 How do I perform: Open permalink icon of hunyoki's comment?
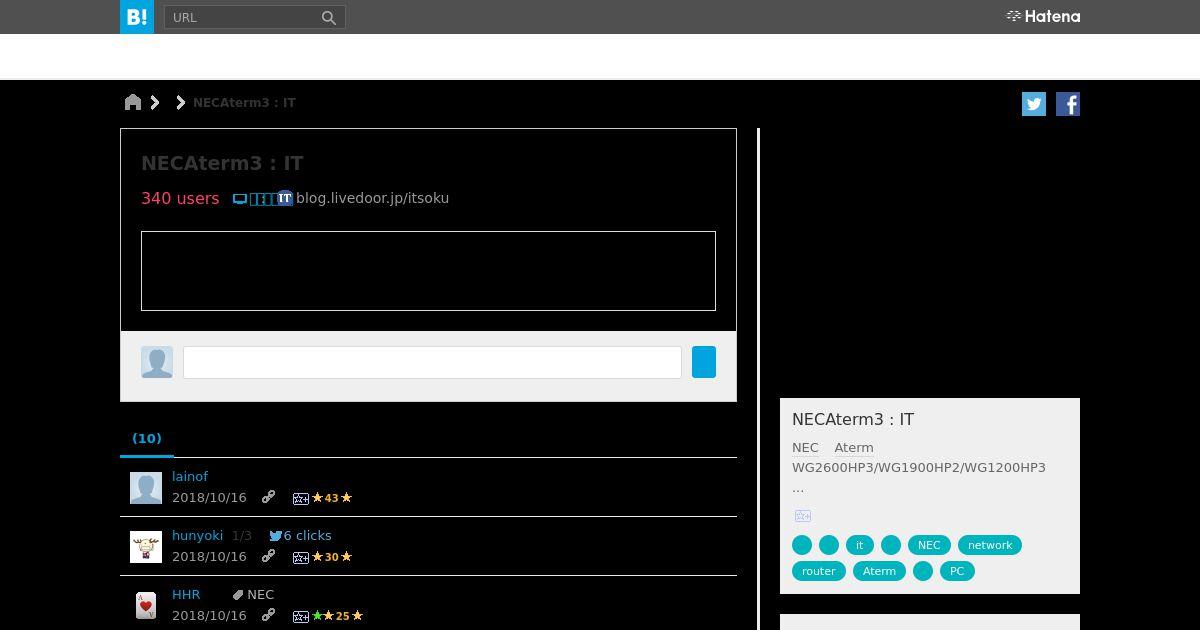tap(268, 556)
